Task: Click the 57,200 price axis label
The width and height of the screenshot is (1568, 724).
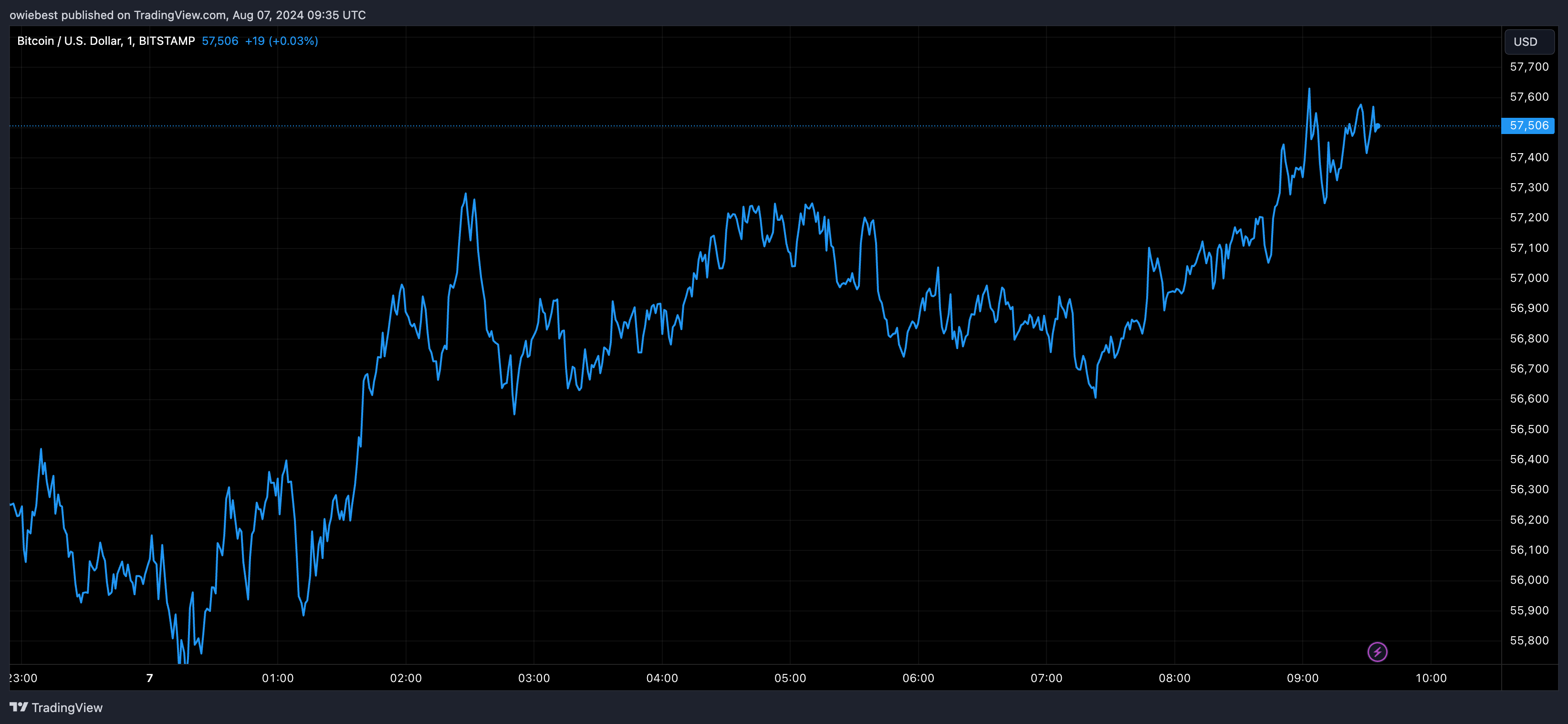Action: 1529,218
